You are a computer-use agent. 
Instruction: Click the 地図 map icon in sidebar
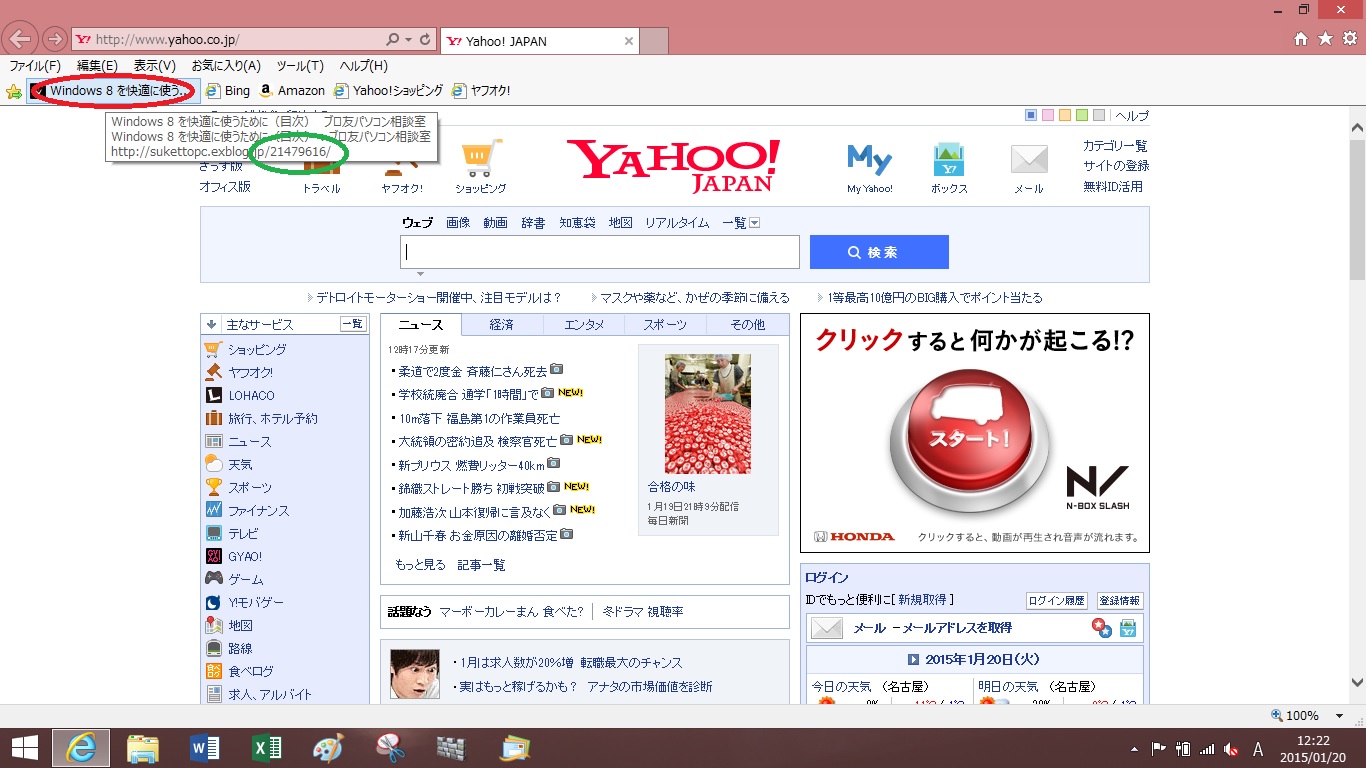tap(213, 625)
